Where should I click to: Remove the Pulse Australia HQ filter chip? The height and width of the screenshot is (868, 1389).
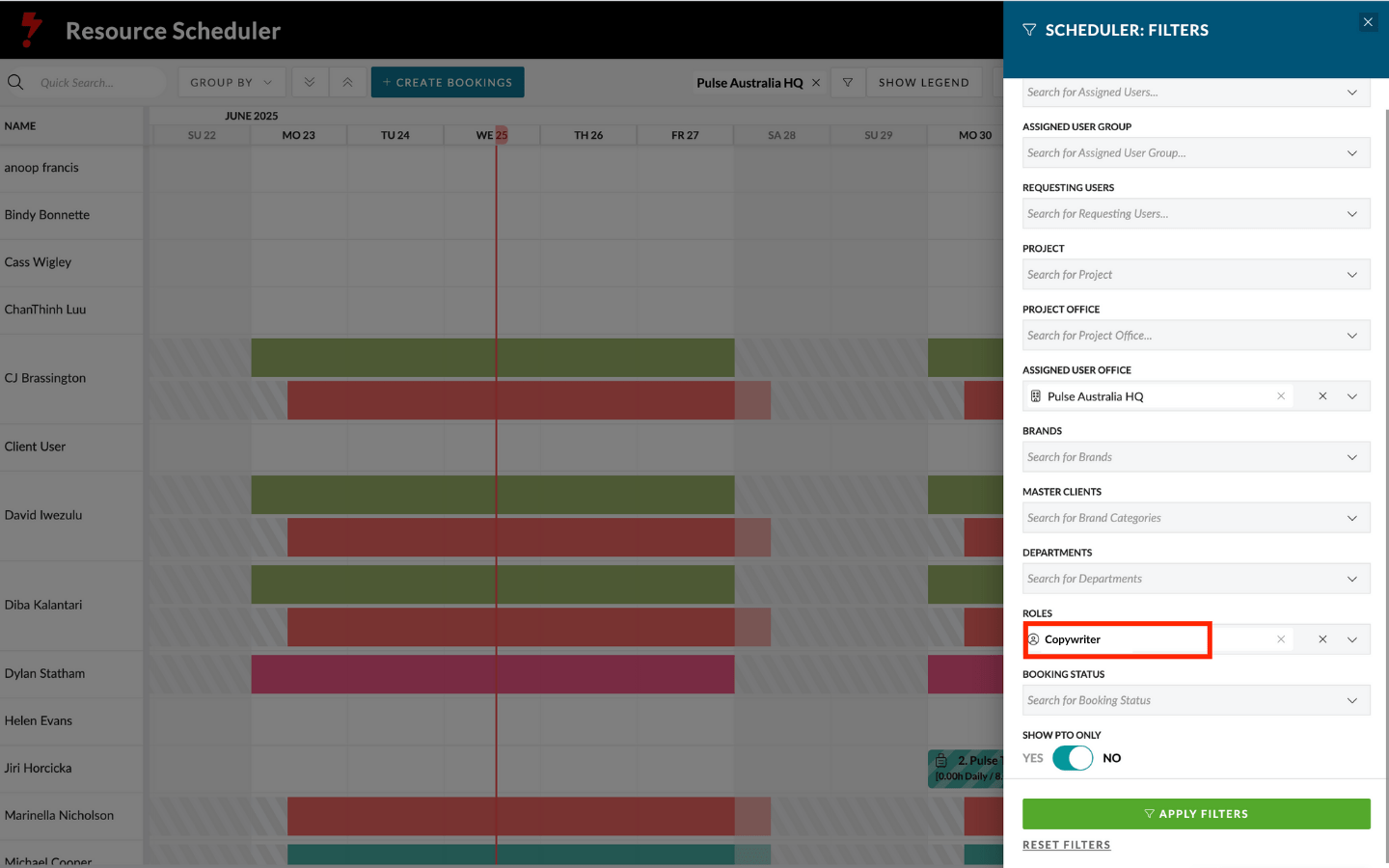(x=816, y=83)
